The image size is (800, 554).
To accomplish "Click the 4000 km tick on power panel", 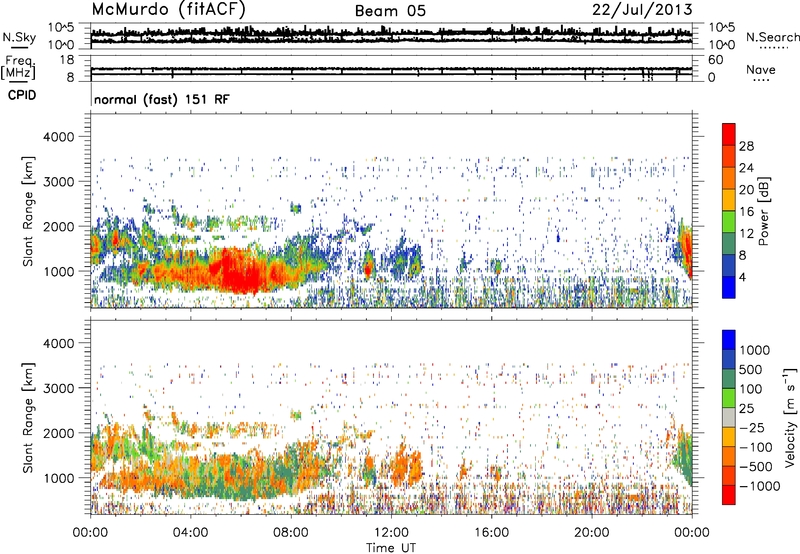I will pos(59,137).
